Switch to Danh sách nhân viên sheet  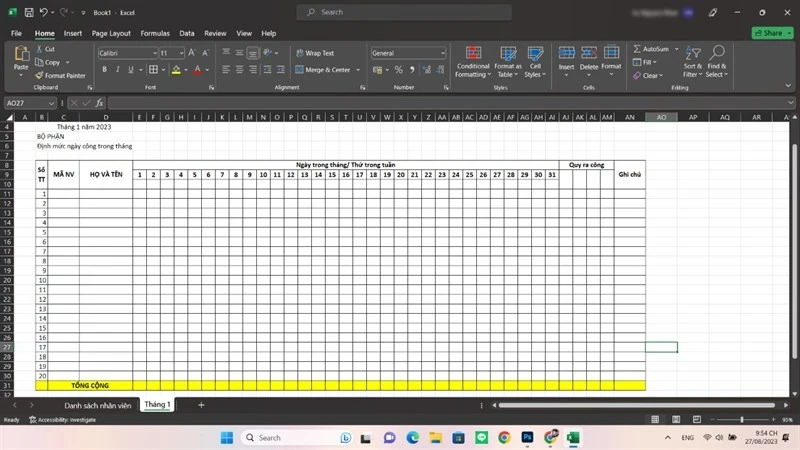(97, 405)
